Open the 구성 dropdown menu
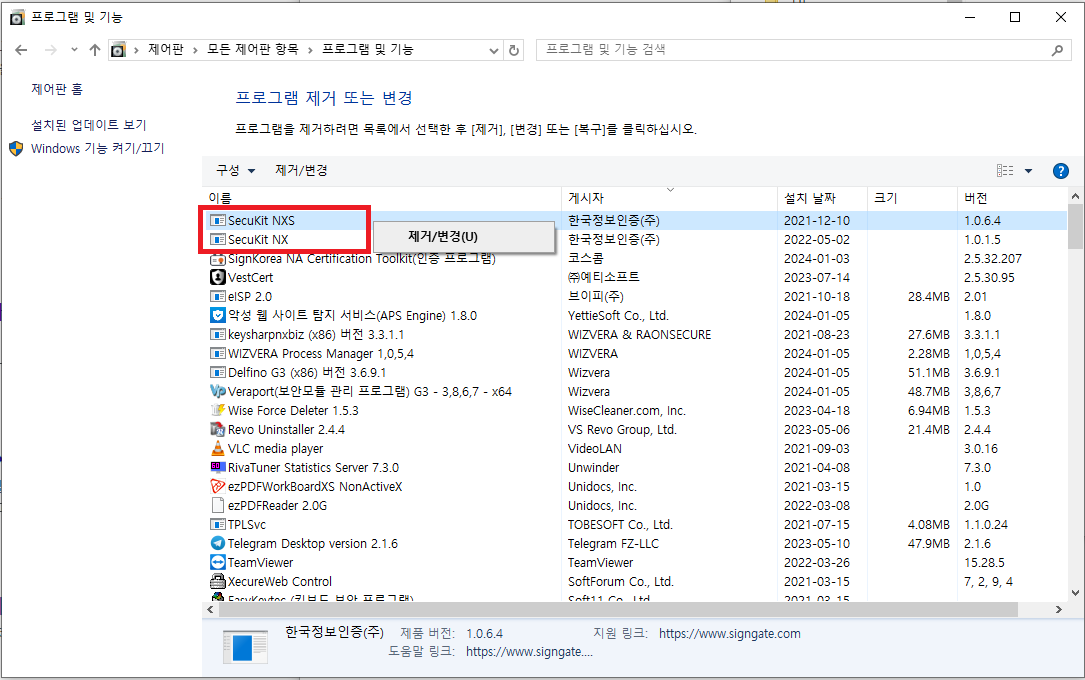This screenshot has width=1085, height=680. pos(234,170)
